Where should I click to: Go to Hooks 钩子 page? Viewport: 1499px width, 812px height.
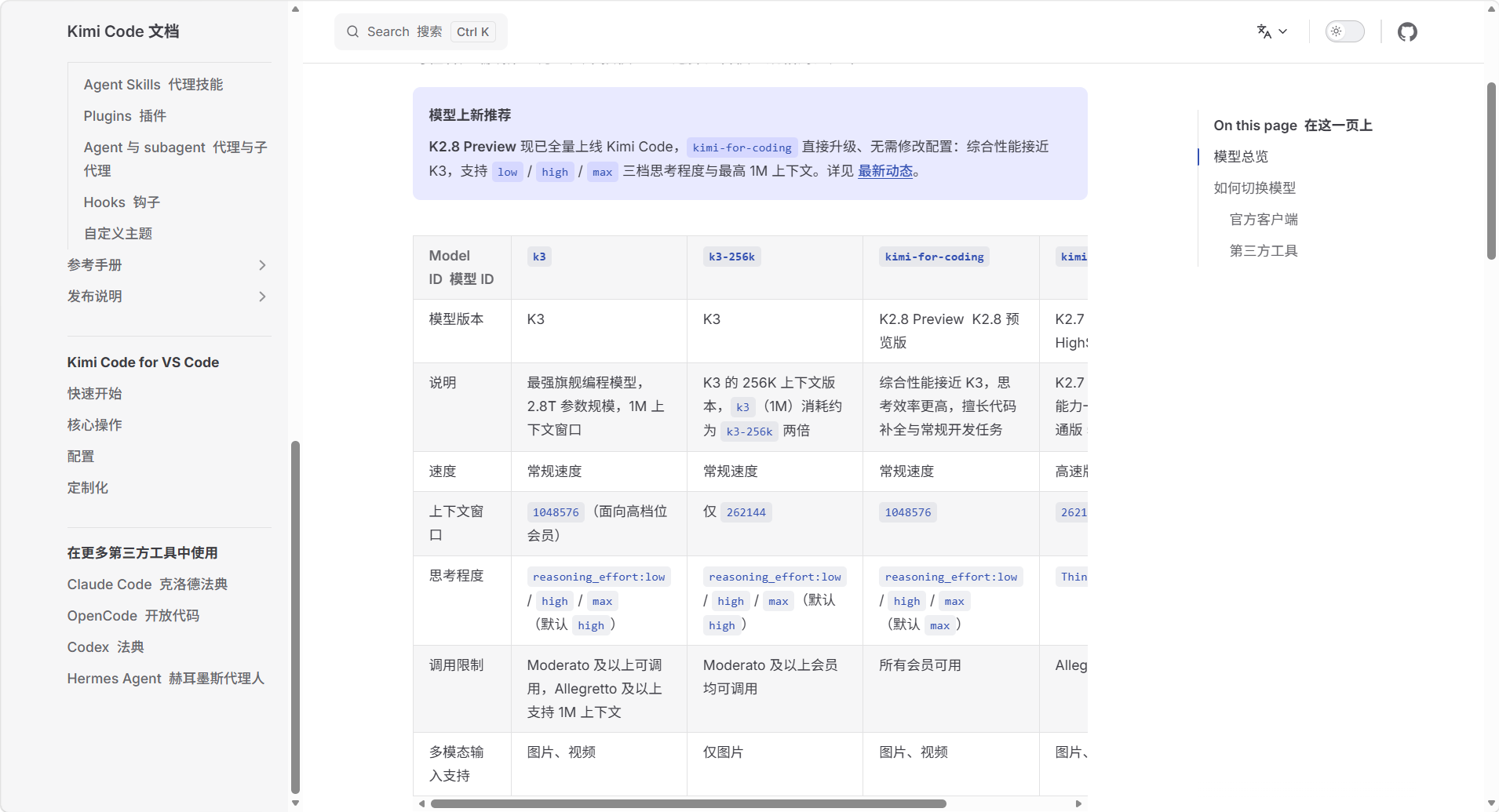pyautogui.click(x=122, y=202)
